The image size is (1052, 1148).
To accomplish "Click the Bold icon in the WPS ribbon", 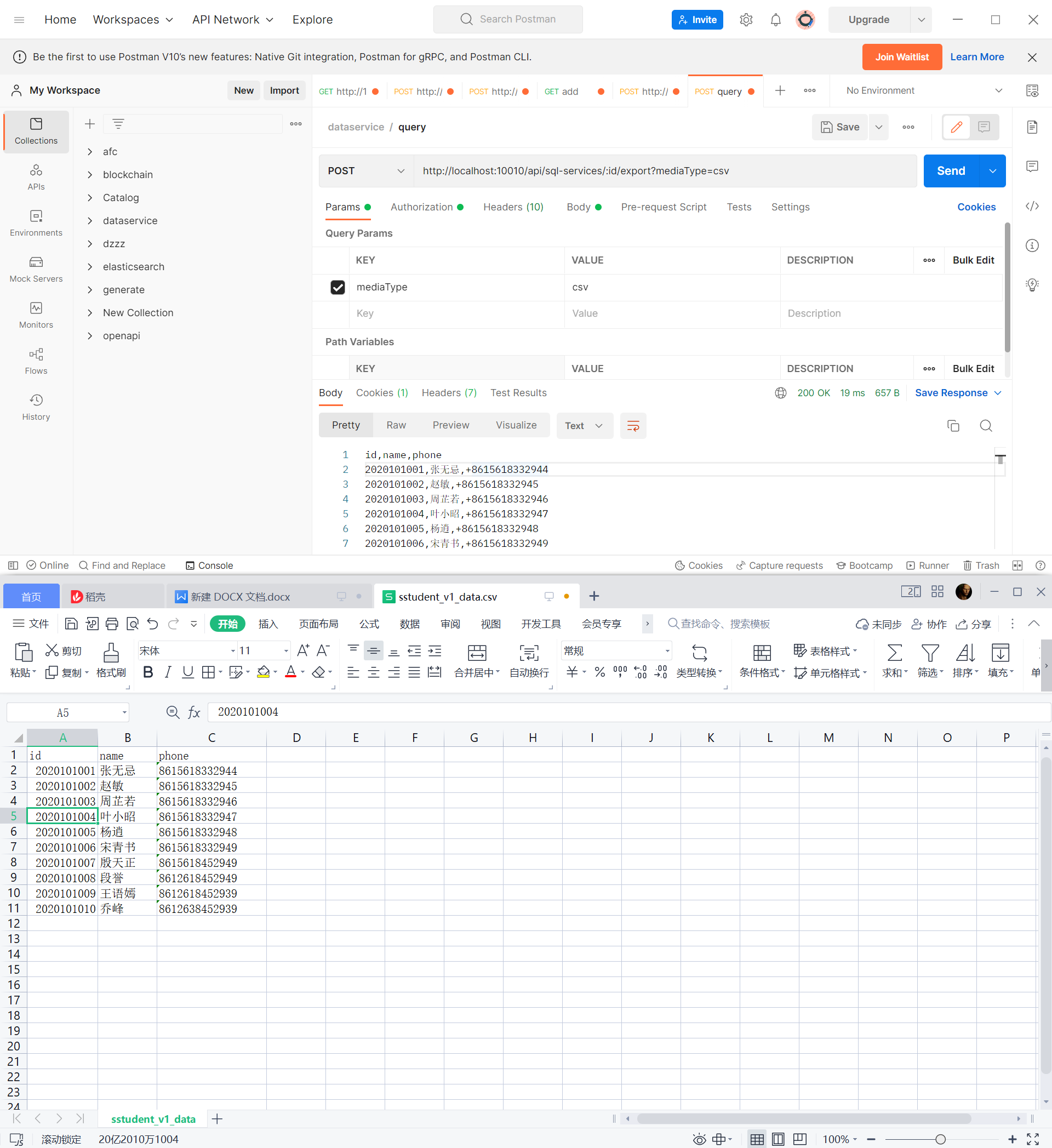I will tap(148, 672).
